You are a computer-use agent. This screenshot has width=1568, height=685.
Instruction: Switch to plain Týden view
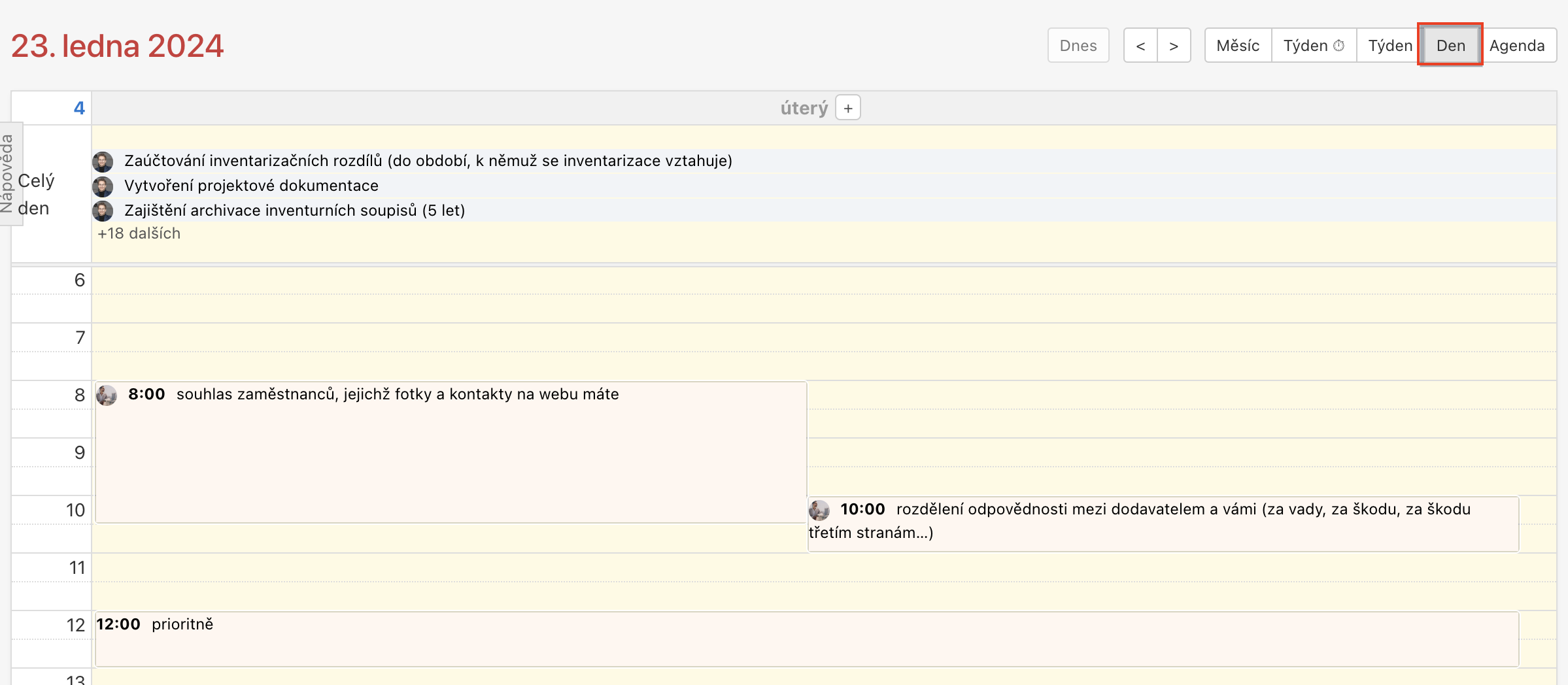tap(1389, 46)
